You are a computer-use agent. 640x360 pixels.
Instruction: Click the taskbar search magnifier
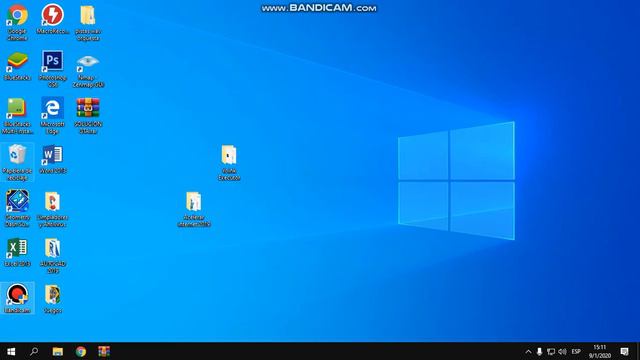pyautogui.click(x=34, y=351)
